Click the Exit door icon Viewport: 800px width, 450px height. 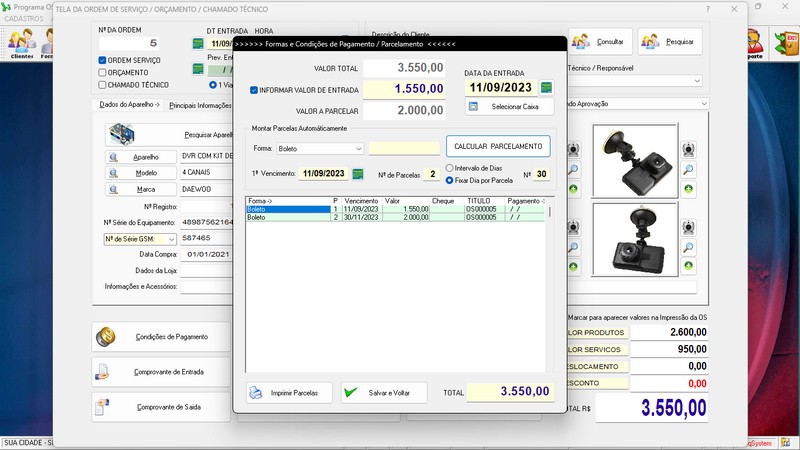[785, 42]
